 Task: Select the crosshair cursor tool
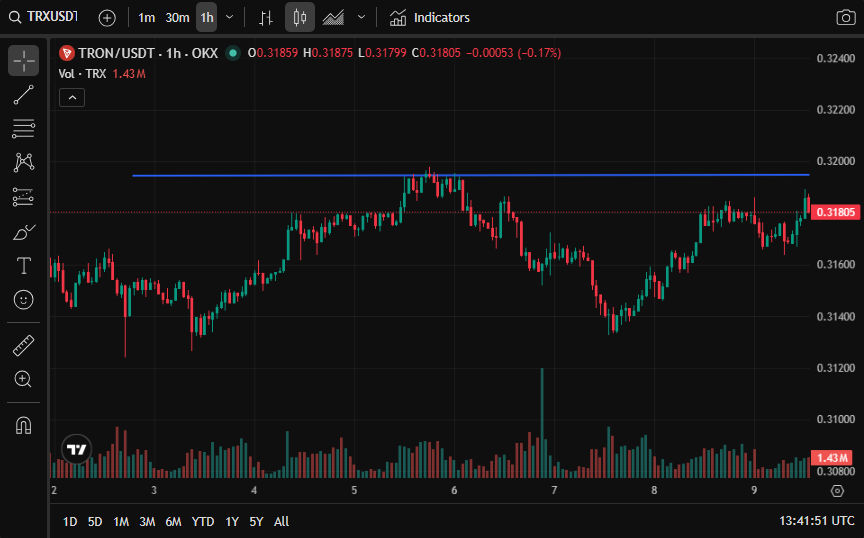[x=23, y=60]
